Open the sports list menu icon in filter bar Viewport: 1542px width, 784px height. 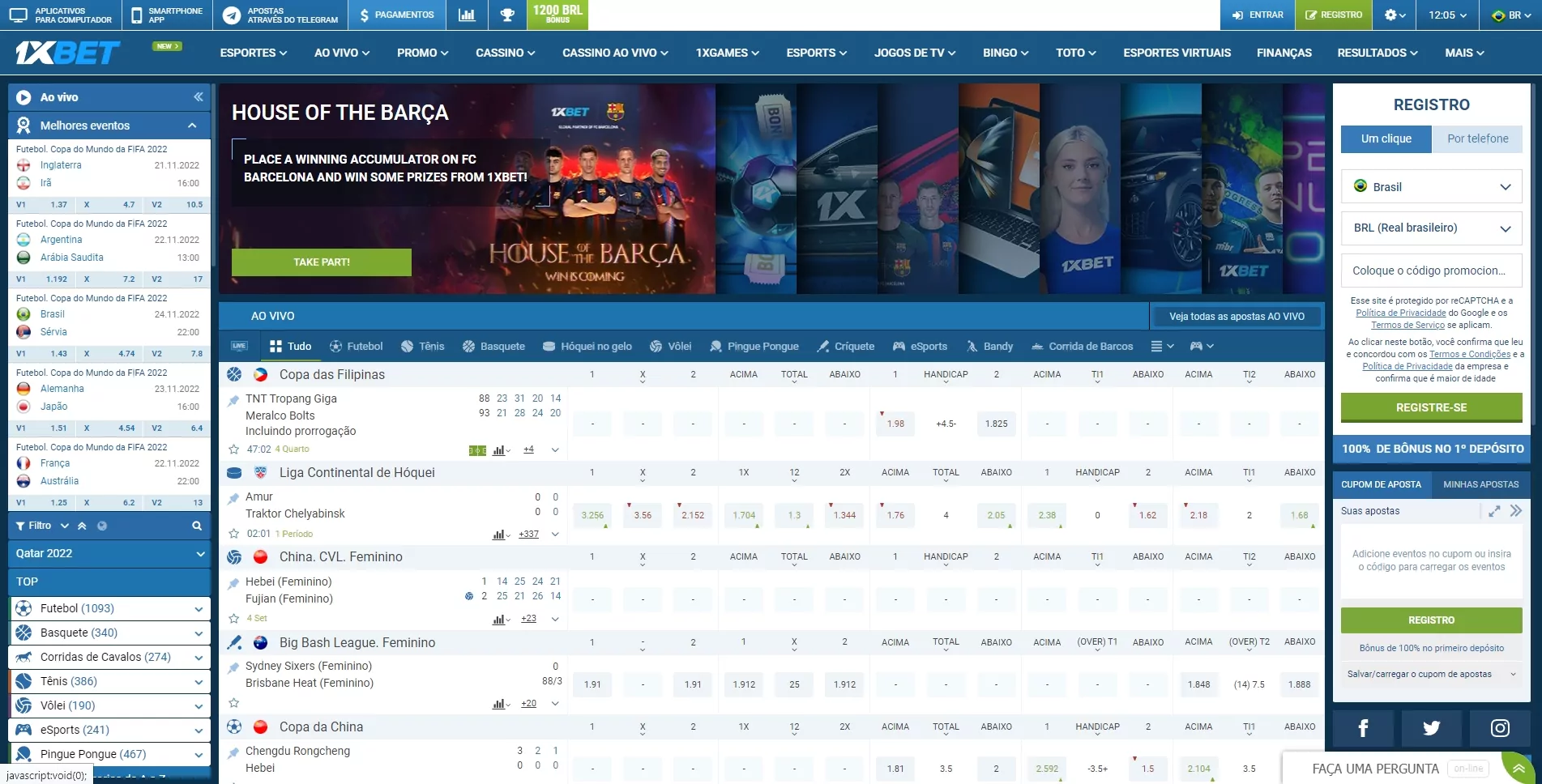coord(1162,346)
